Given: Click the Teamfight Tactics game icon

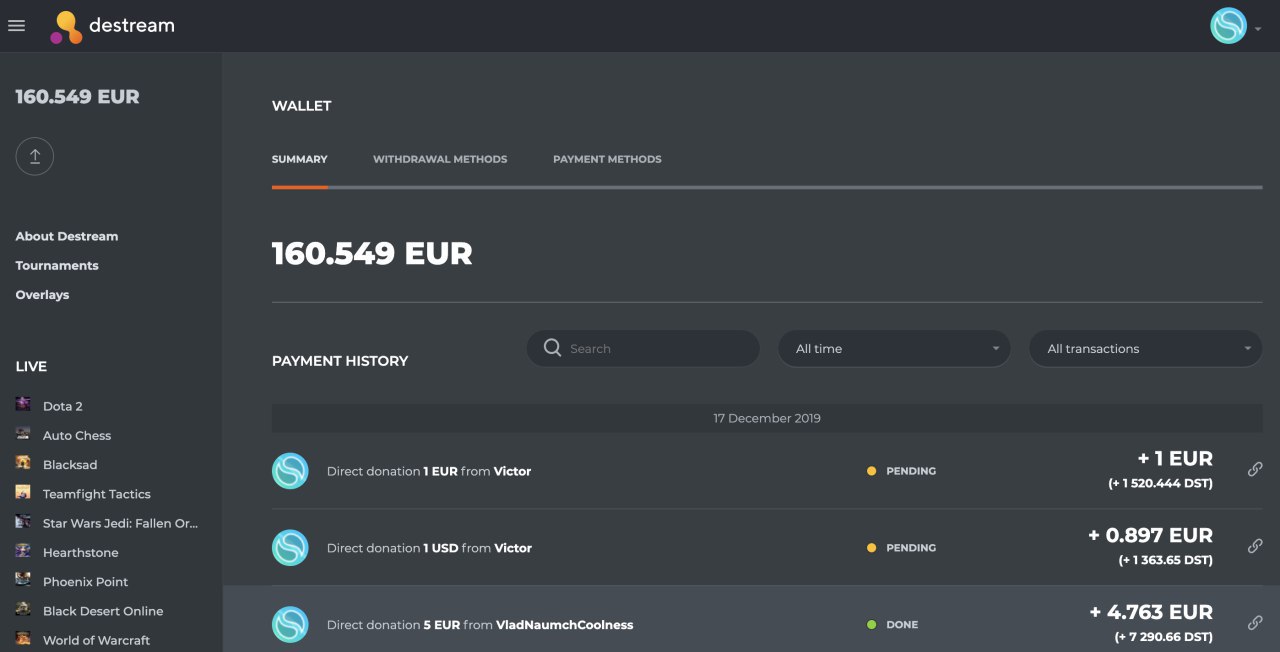Looking at the screenshot, I should coord(23,493).
